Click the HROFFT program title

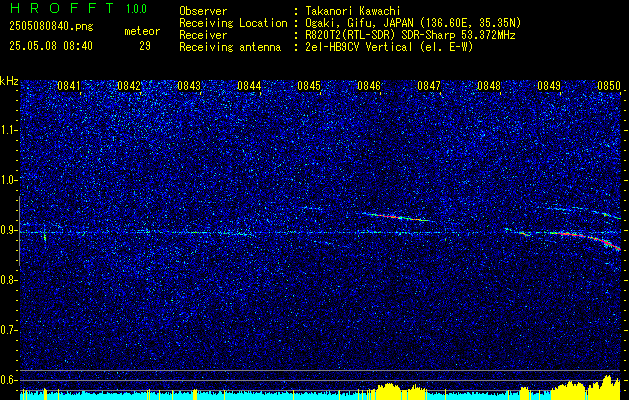[63, 8]
